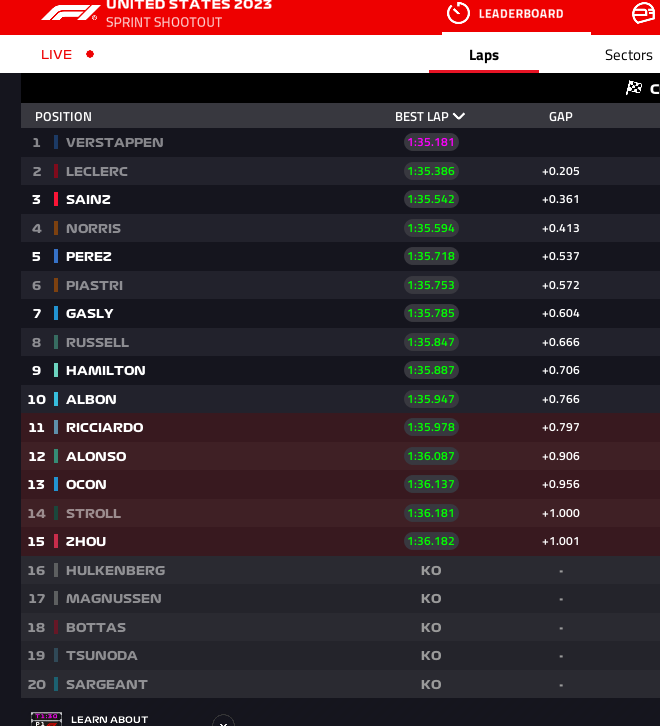The height and width of the screenshot is (726, 660).
Task: Click Verstappen's purple 1:35.181 lap time
Action: (431, 143)
